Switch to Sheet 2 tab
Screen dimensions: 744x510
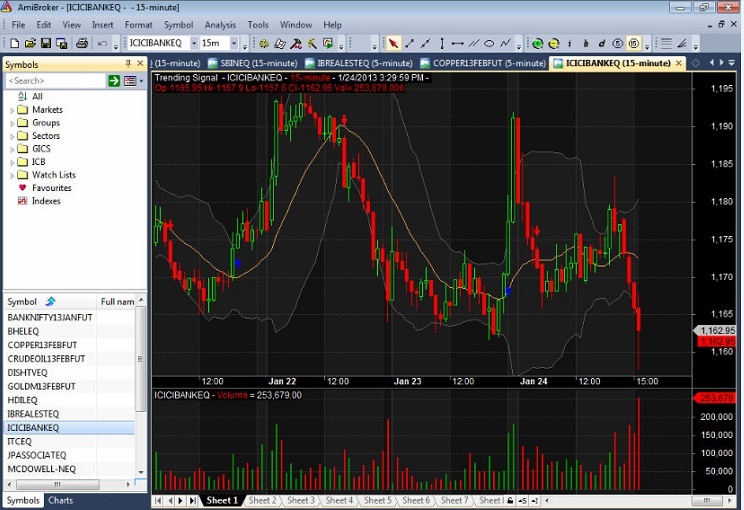[x=262, y=500]
